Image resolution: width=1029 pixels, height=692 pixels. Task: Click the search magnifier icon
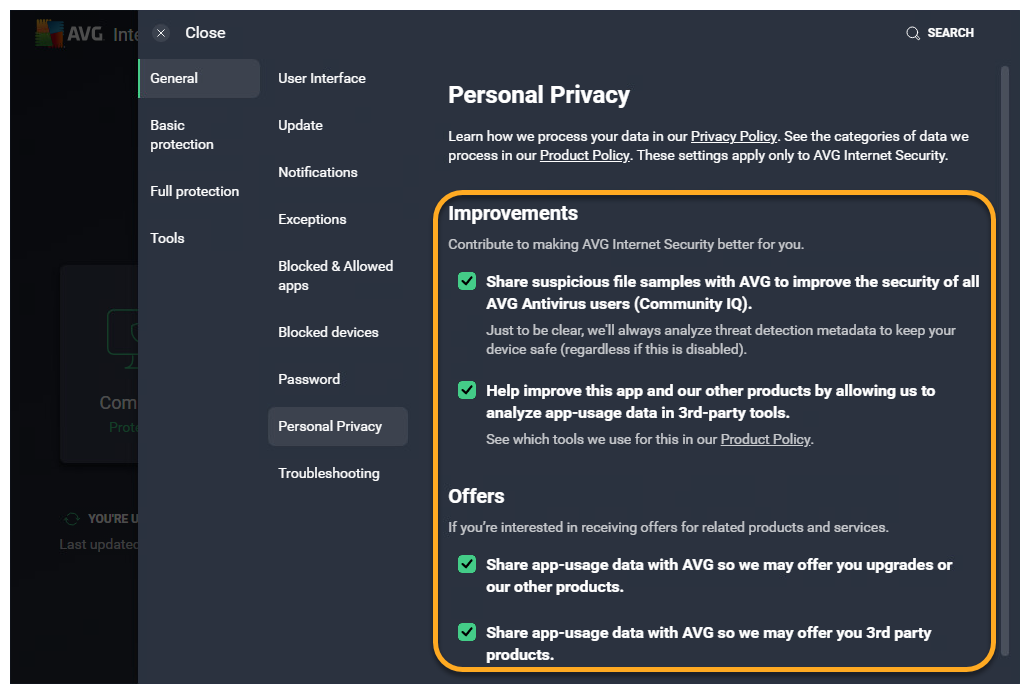[x=912, y=33]
